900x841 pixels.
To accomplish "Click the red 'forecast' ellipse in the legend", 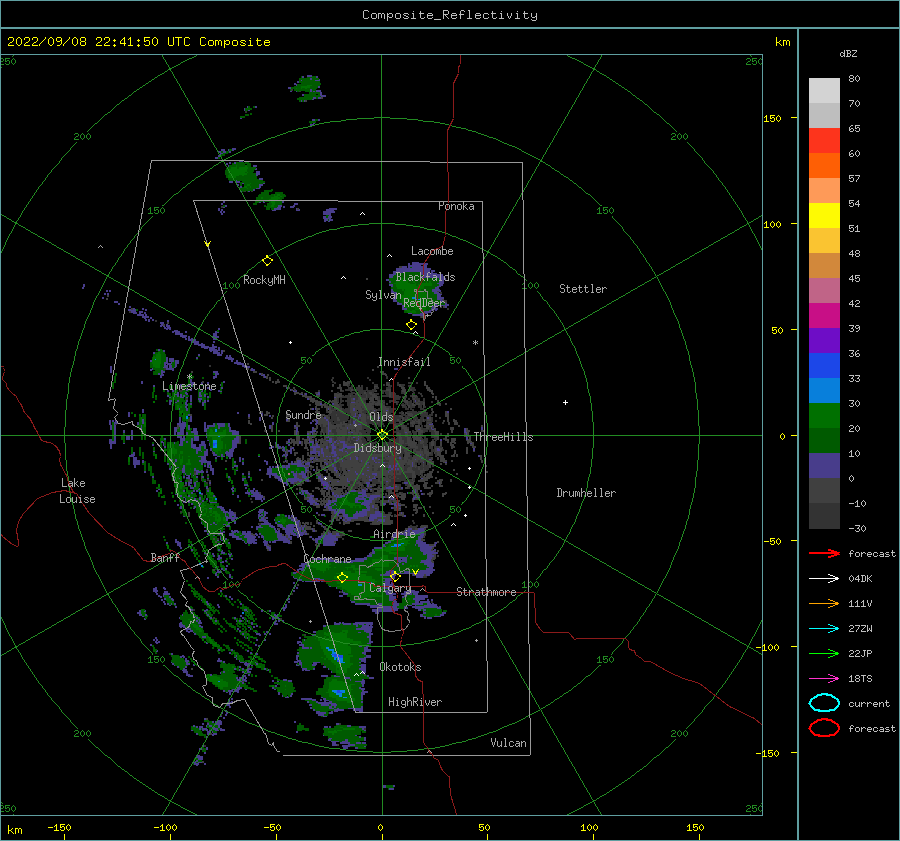I will point(824,728).
